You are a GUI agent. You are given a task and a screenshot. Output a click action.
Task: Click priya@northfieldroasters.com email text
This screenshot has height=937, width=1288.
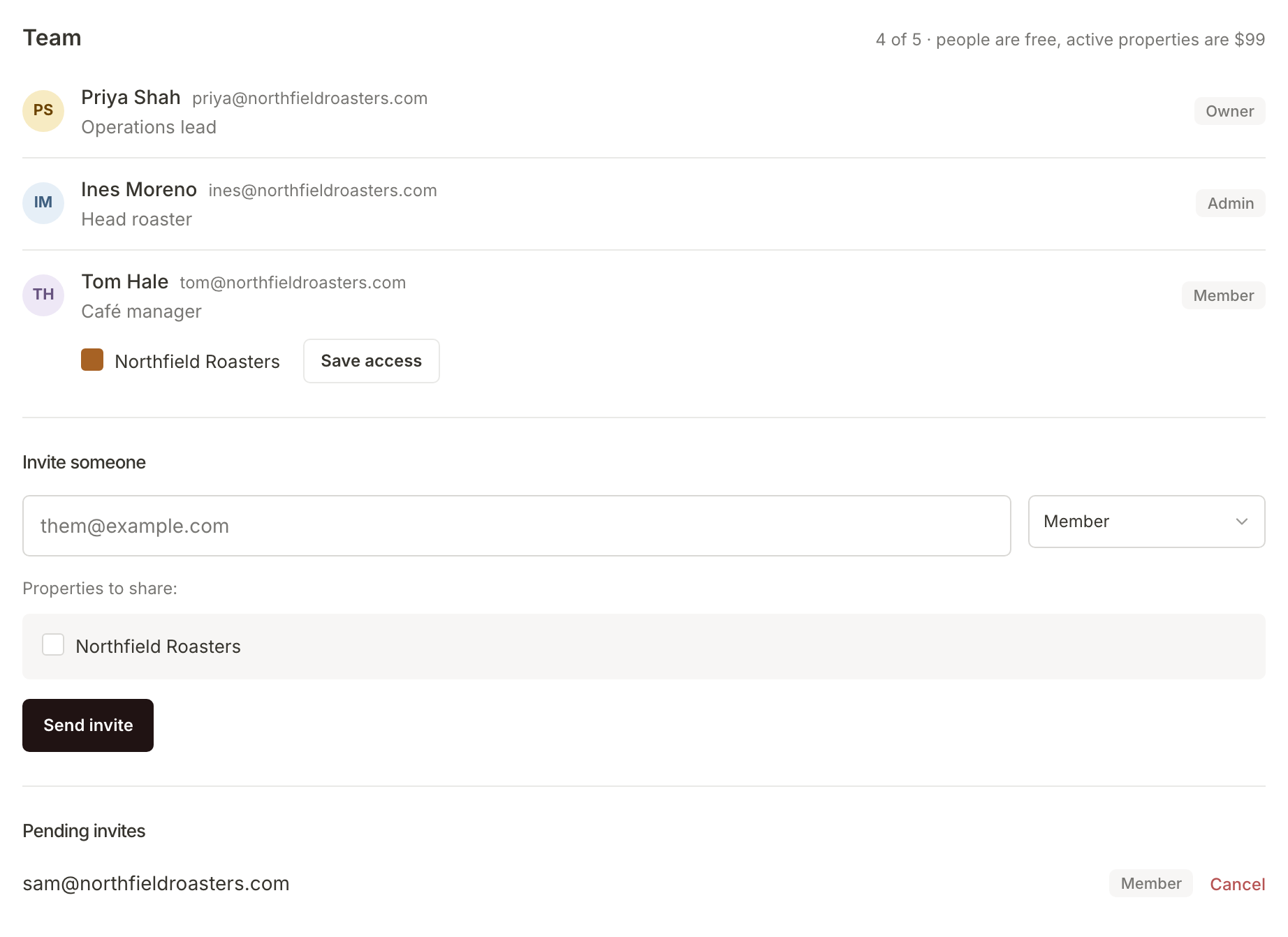click(x=309, y=98)
